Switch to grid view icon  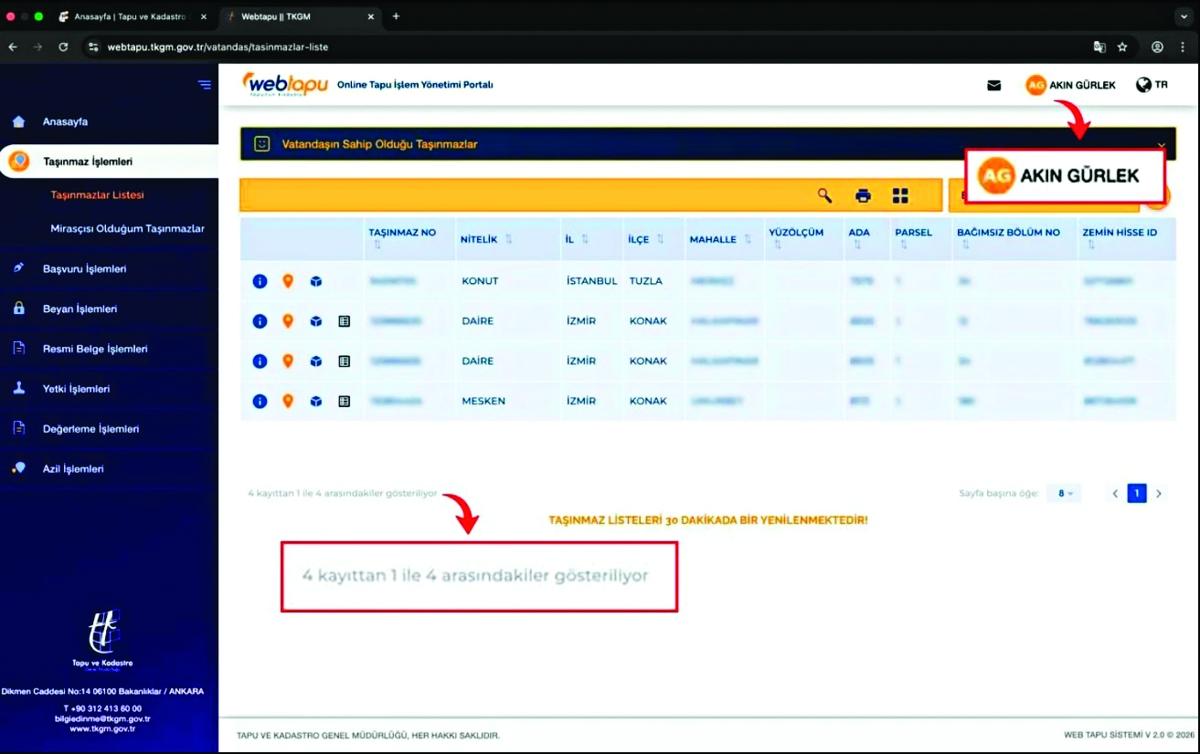(x=900, y=196)
